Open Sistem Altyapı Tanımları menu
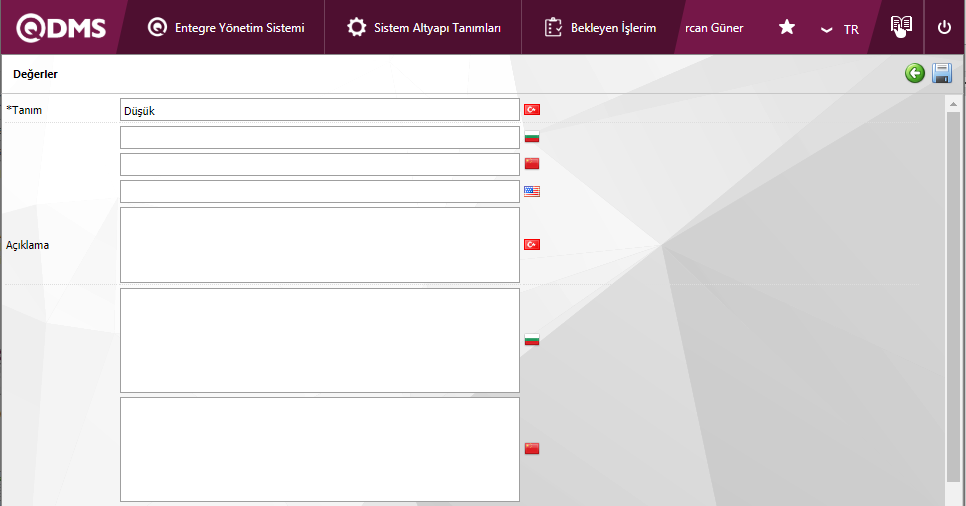966x506 pixels. pyautogui.click(x=423, y=28)
